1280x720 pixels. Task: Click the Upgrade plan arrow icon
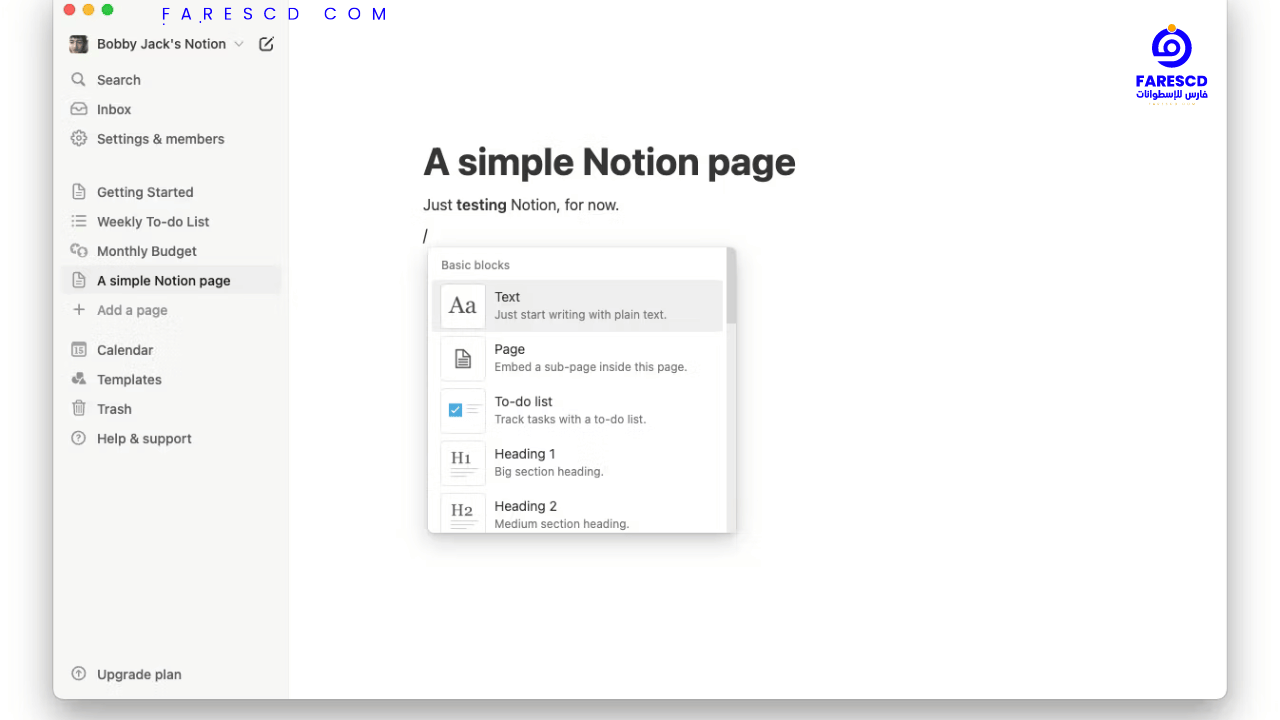click(x=79, y=674)
